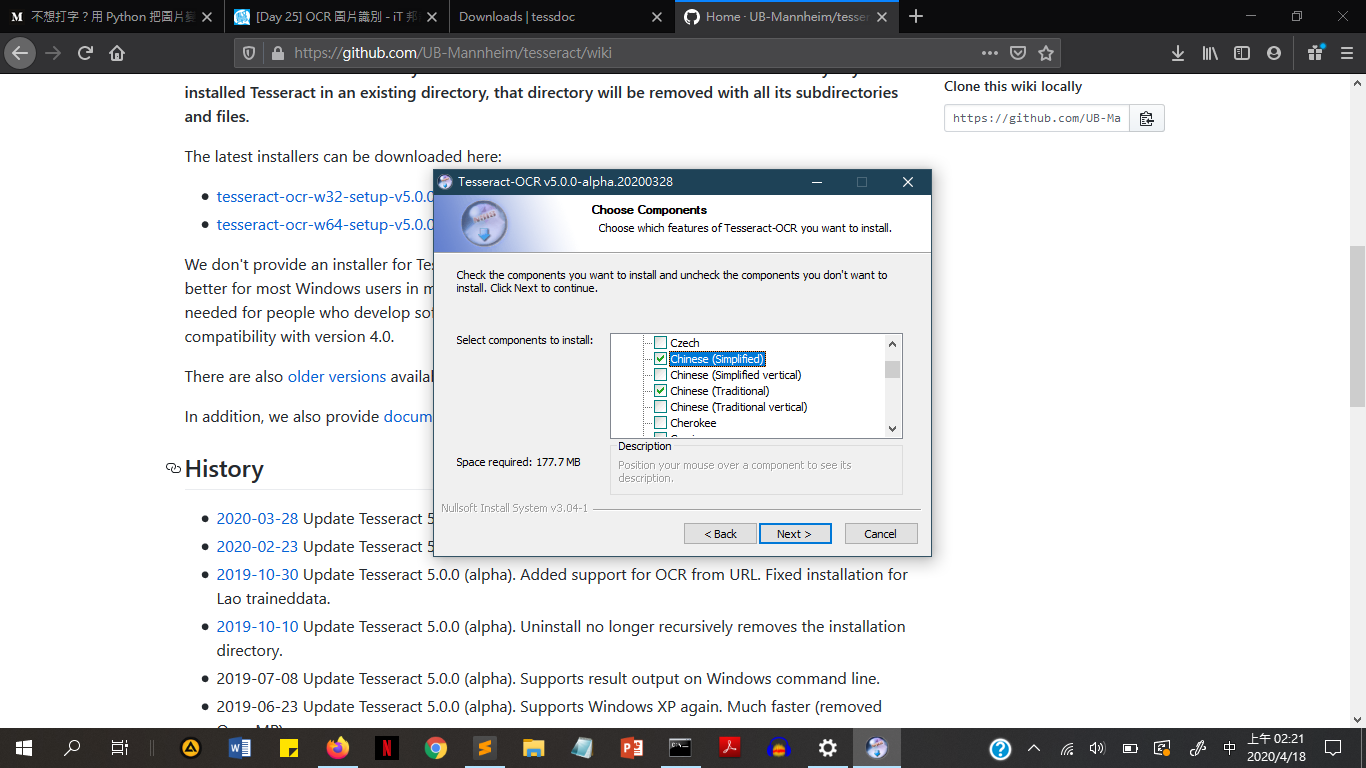1366x768 pixels.
Task: Click the wiki clone URL field
Action: click(1037, 118)
